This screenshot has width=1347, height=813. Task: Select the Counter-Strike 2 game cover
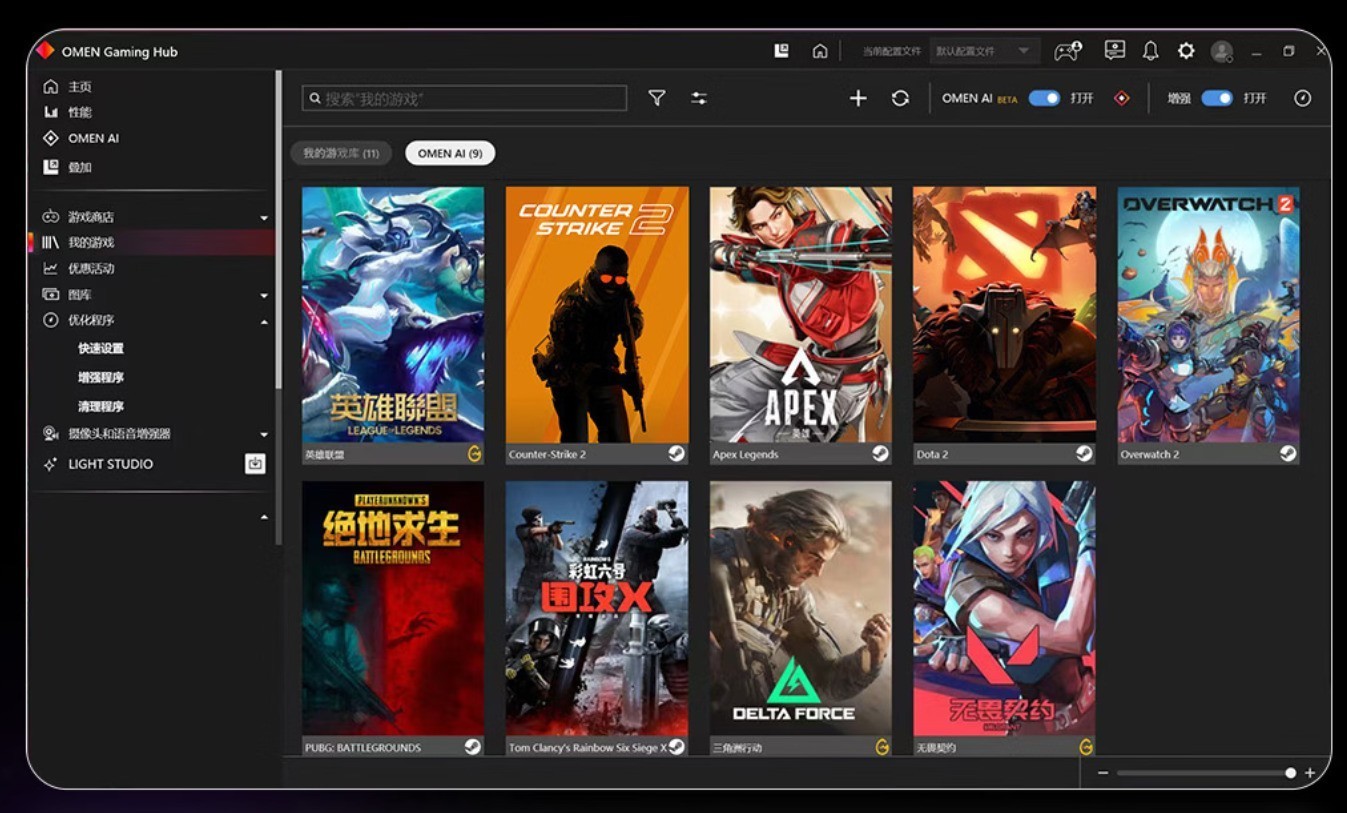pyautogui.click(x=597, y=314)
